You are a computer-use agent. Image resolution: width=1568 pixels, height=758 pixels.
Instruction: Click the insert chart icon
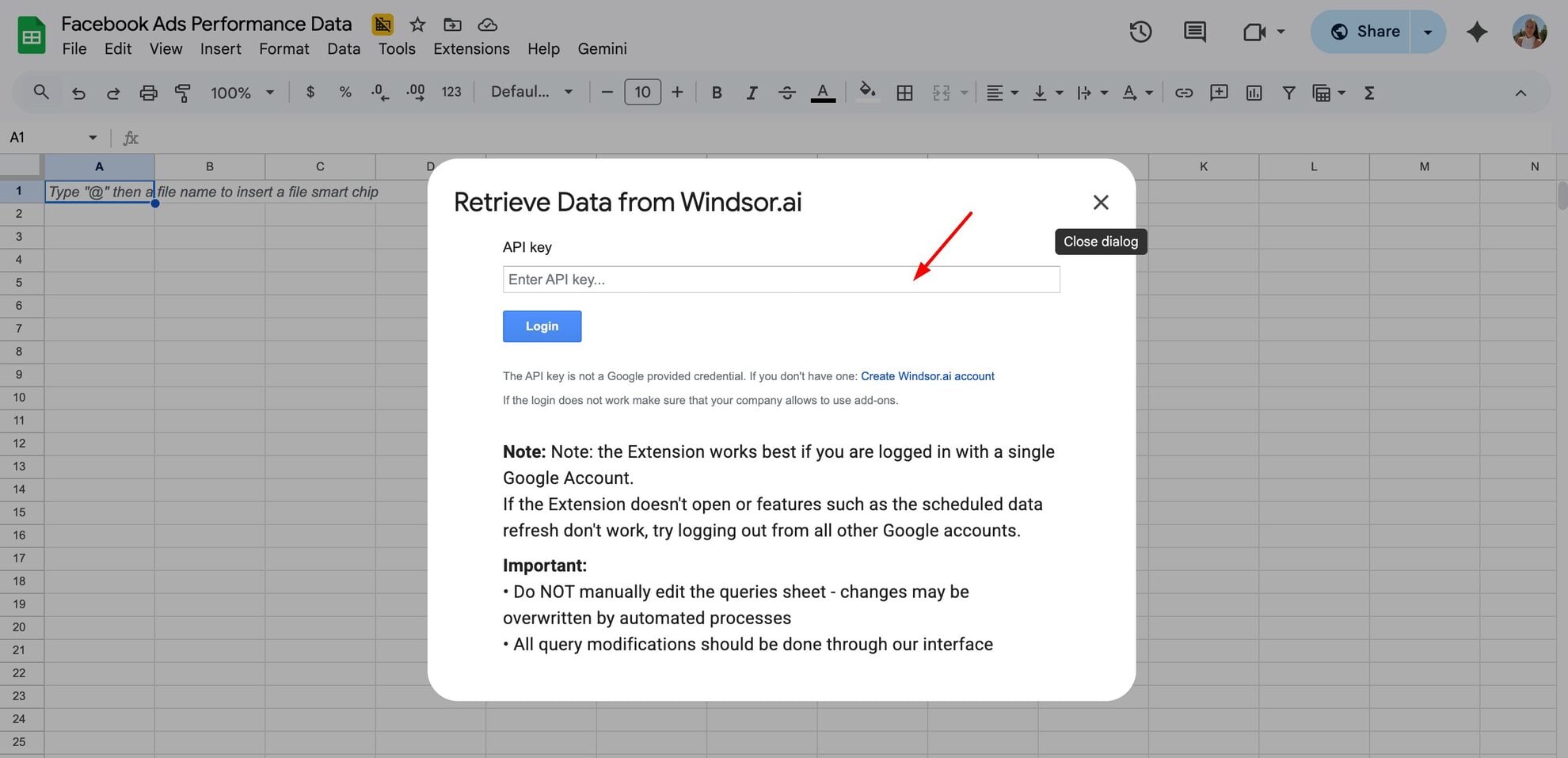[x=1253, y=93]
